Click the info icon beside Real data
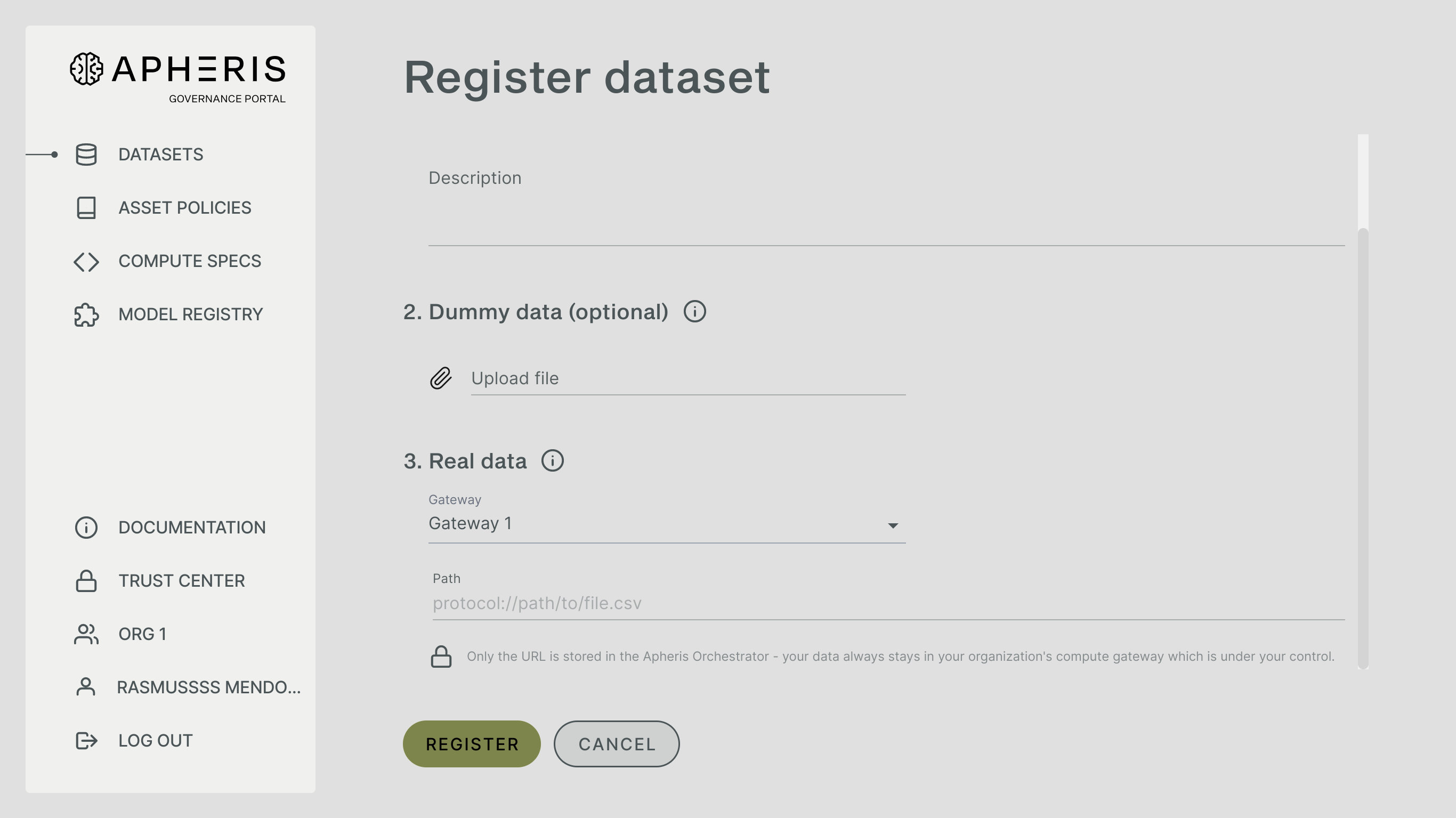1456x818 pixels. pyautogui.click(x=552, y=460)
